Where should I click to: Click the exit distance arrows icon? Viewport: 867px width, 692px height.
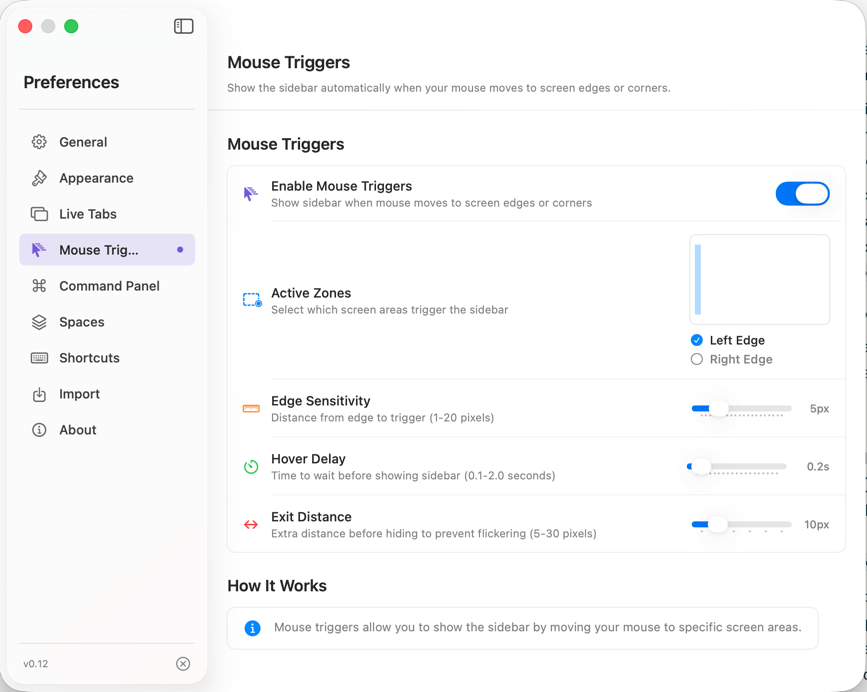point(250,524)
